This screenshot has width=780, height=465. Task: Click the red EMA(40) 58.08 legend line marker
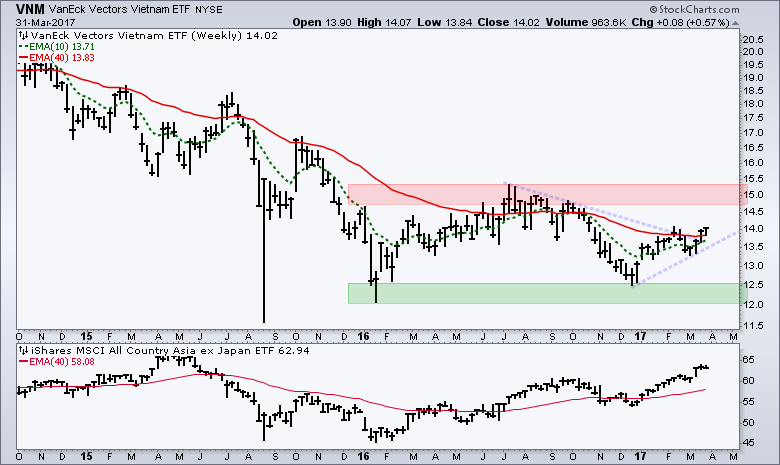click(23, 362)
